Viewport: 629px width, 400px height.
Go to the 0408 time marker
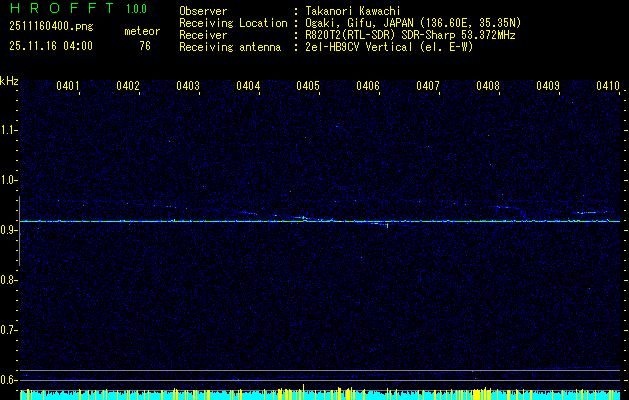tap(488, 86)
